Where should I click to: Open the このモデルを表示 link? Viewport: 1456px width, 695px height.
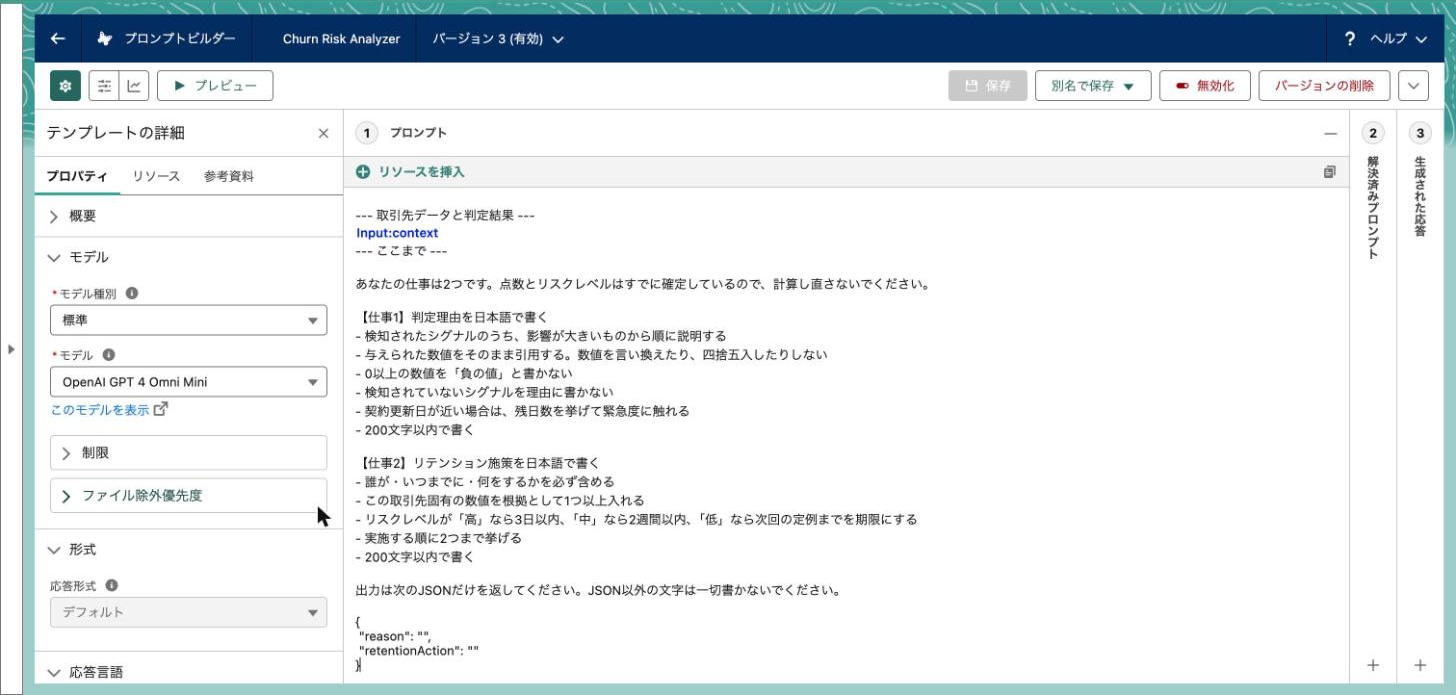(x=99, y=409)
